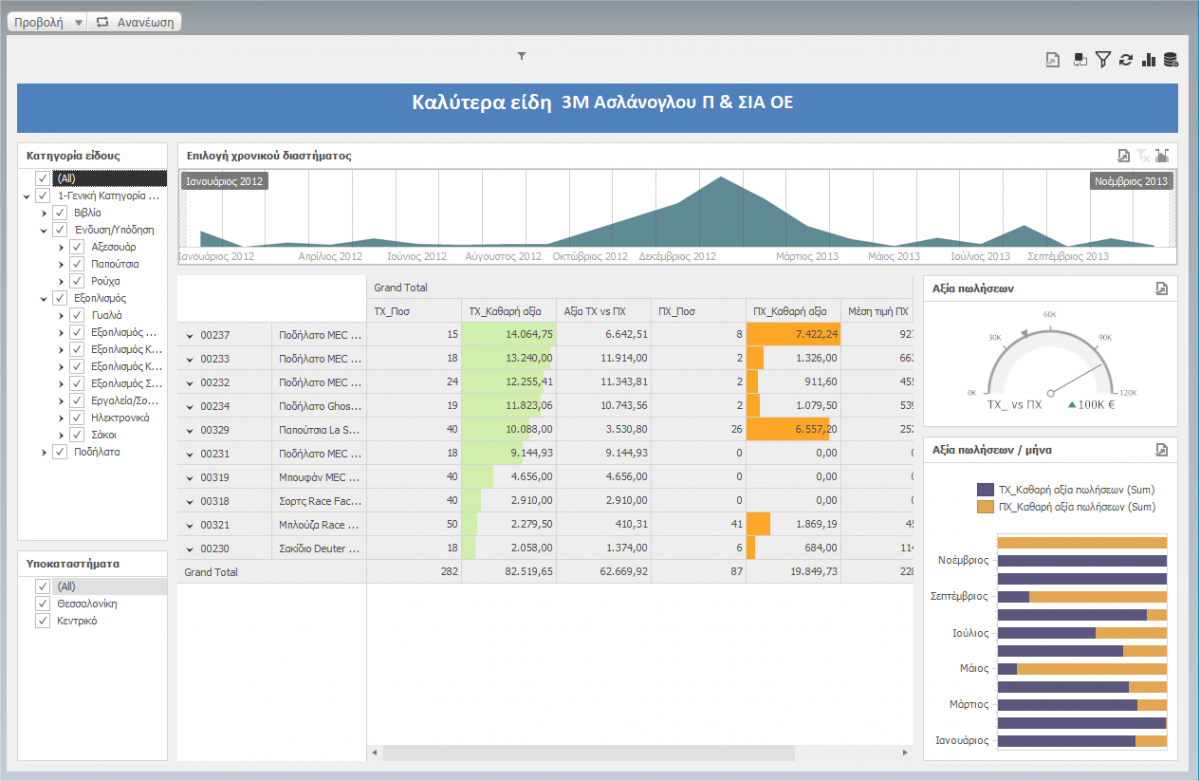The width and height of the screenshot is (1200, 781).
Task: Click the ΤΧ_Καθαρή αξία column header
Action: [508, 311]
